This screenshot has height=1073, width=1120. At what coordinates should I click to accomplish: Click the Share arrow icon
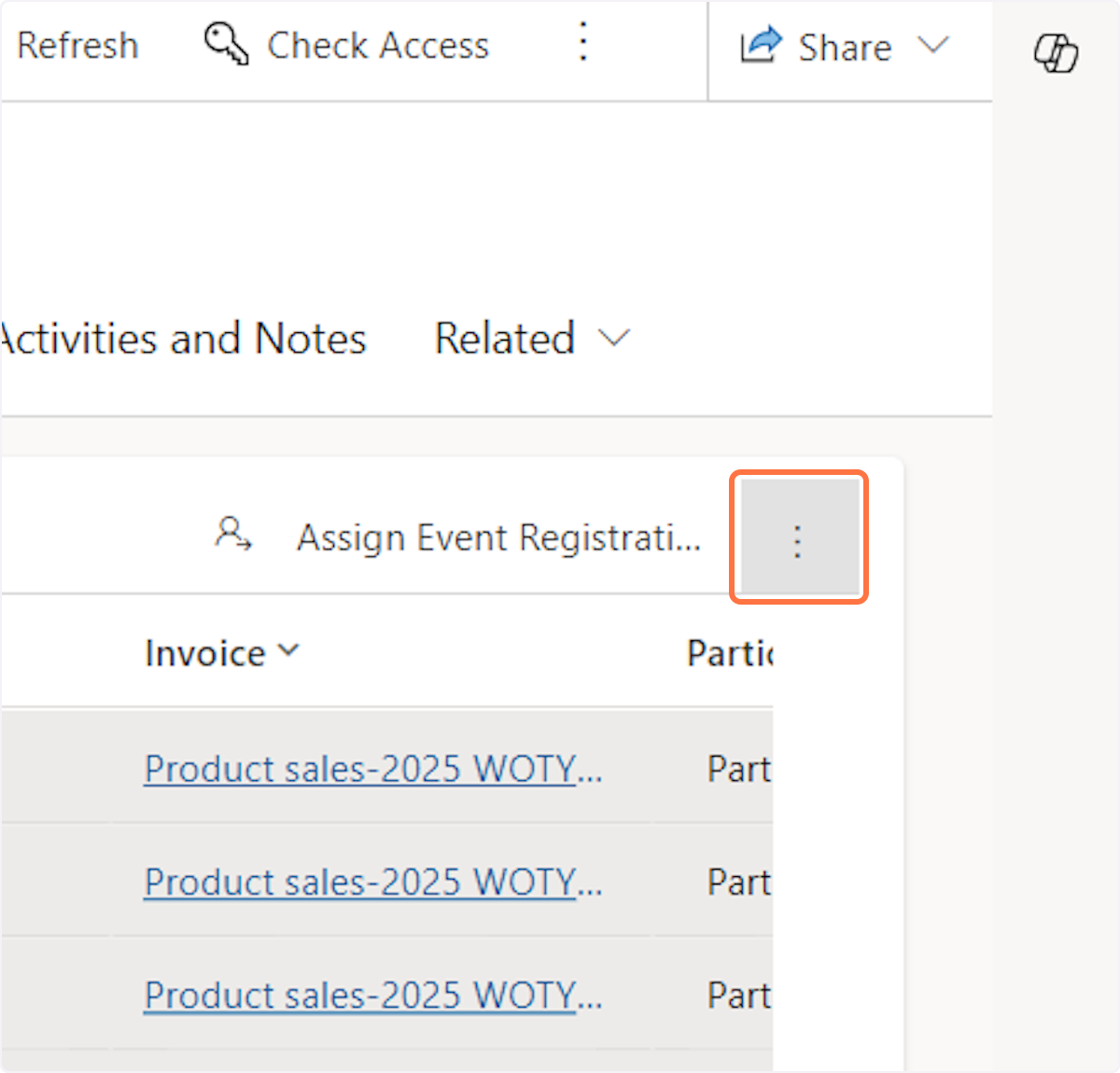pos(761,45)
